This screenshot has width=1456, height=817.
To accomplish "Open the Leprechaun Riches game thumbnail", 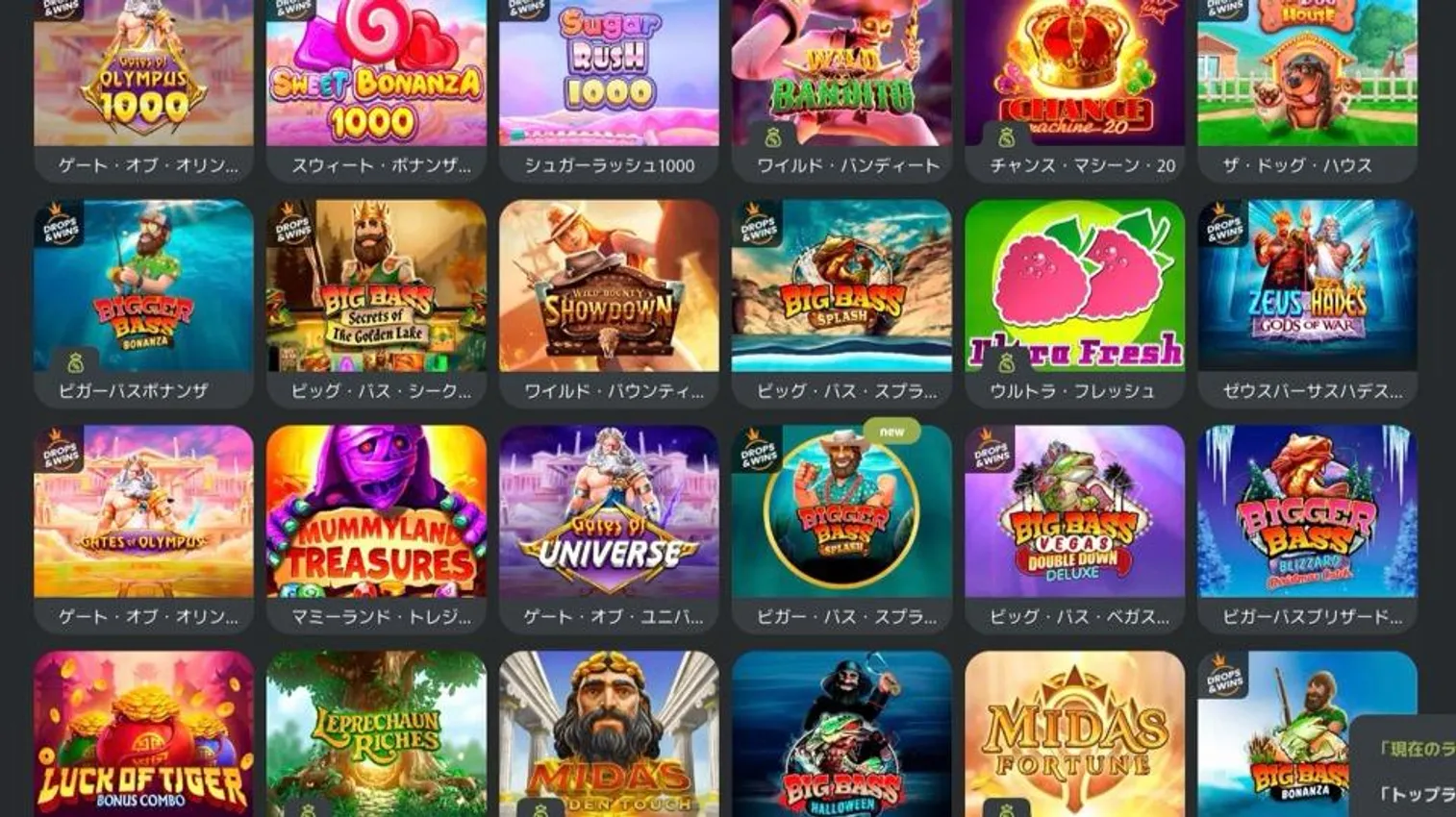I will (376, 734).
